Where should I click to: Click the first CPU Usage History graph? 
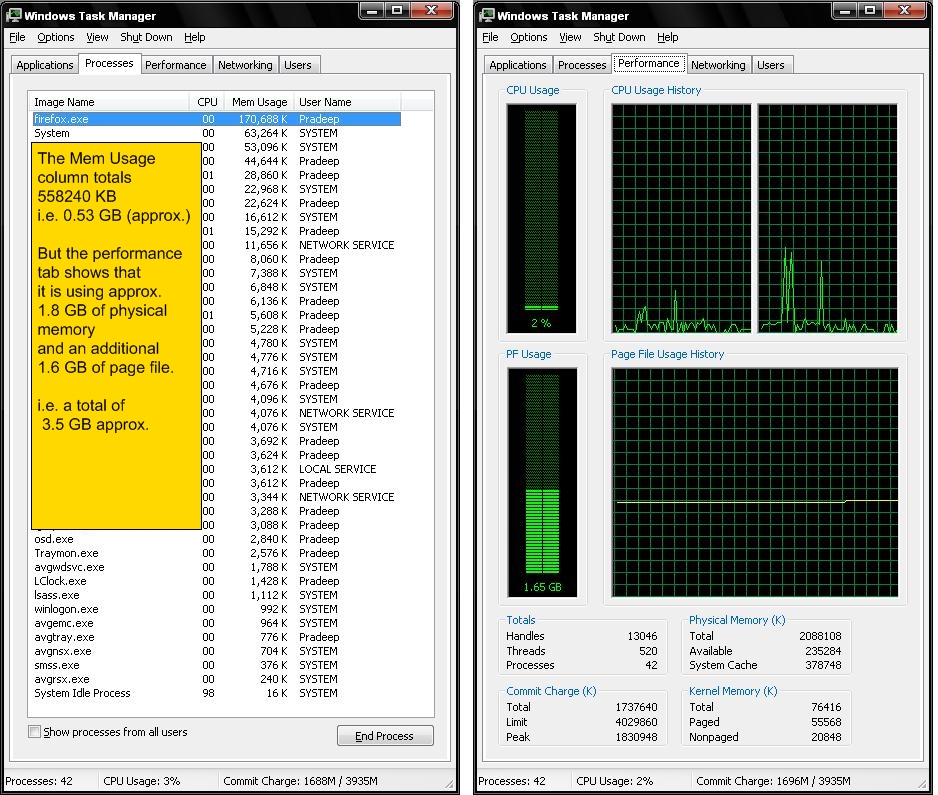681,218
